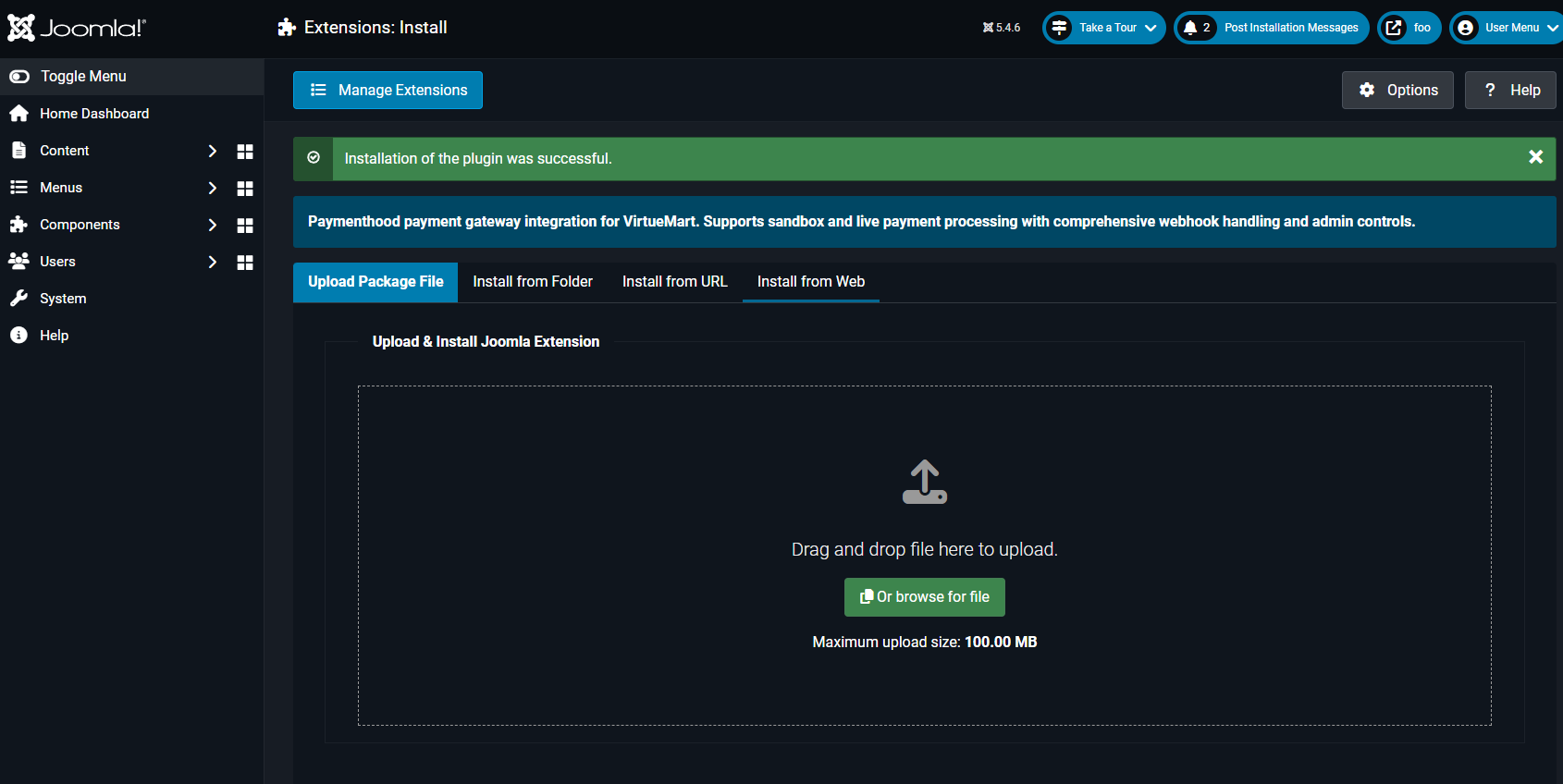
Task: Click the sidebar Help info icon
Action: [x=18, y=336]
